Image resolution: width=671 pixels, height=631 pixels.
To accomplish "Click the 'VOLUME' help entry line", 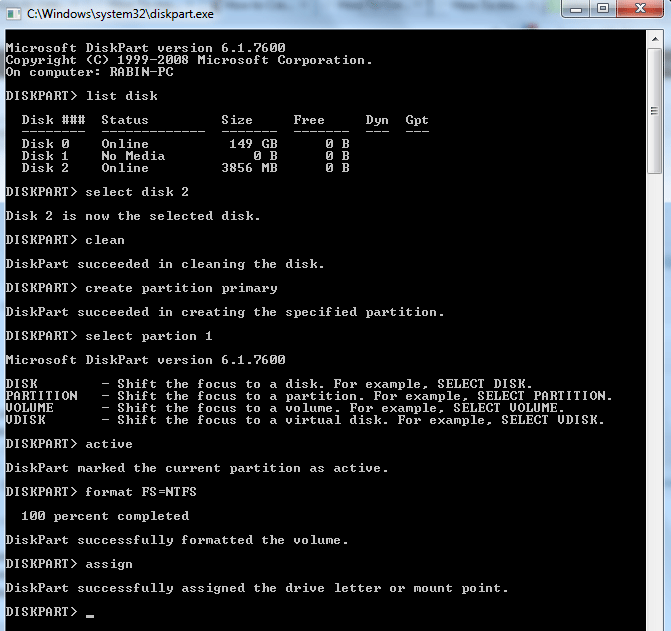I will [285, 408].
